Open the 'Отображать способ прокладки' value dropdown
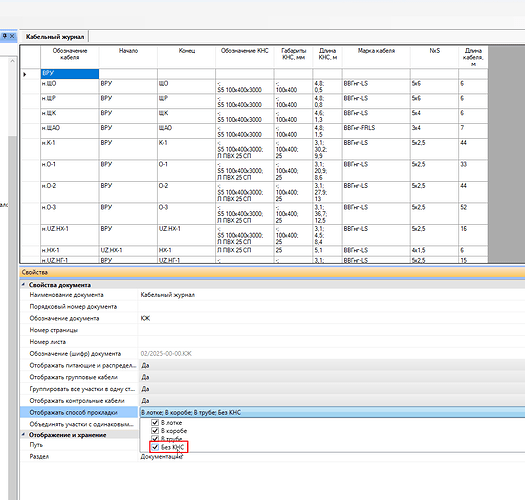This screenshot has width=525, height=500. click(332, 412)
